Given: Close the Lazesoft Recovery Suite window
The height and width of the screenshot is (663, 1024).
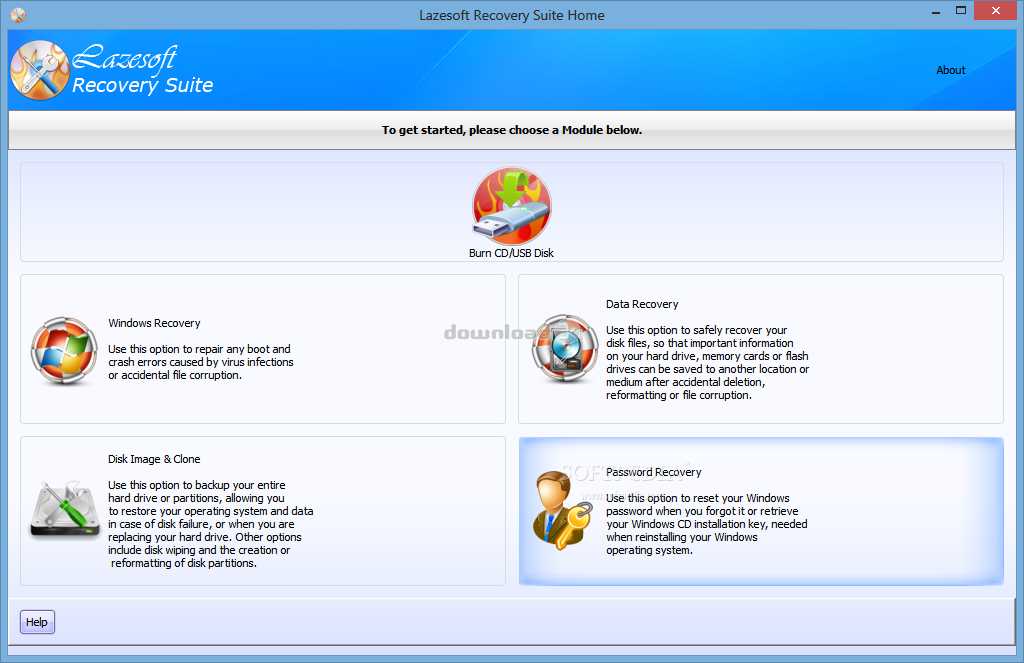Looking at the screenshot, I should (995, 11).
